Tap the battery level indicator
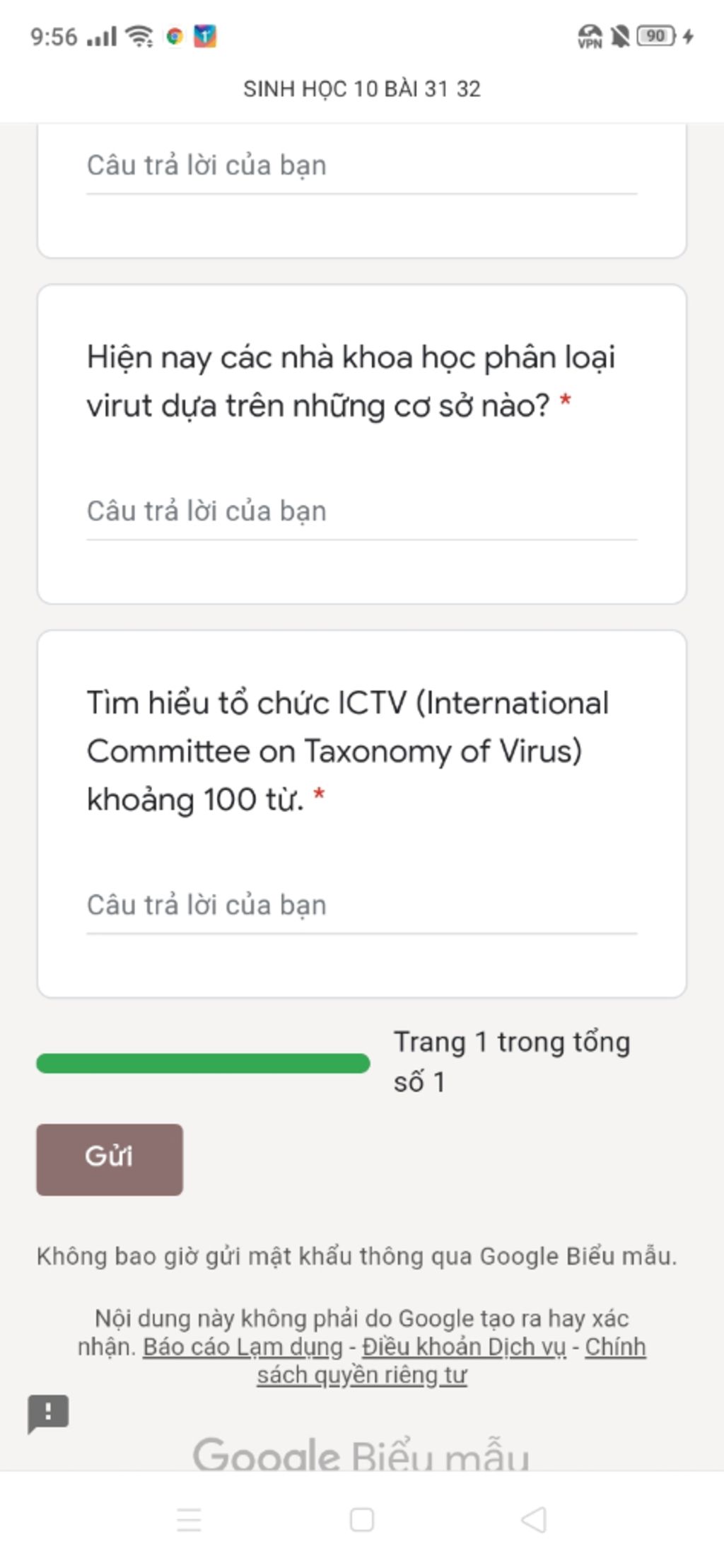The height and width of the screenshot is (1568, 724). click(656, 36)
